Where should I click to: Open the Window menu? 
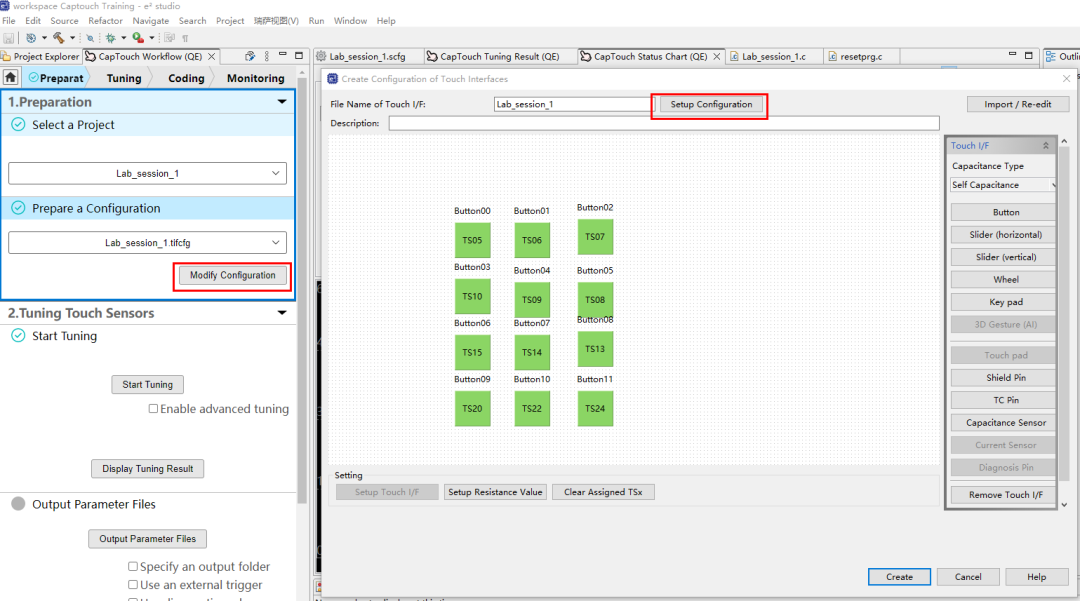[x=351, y=21]
